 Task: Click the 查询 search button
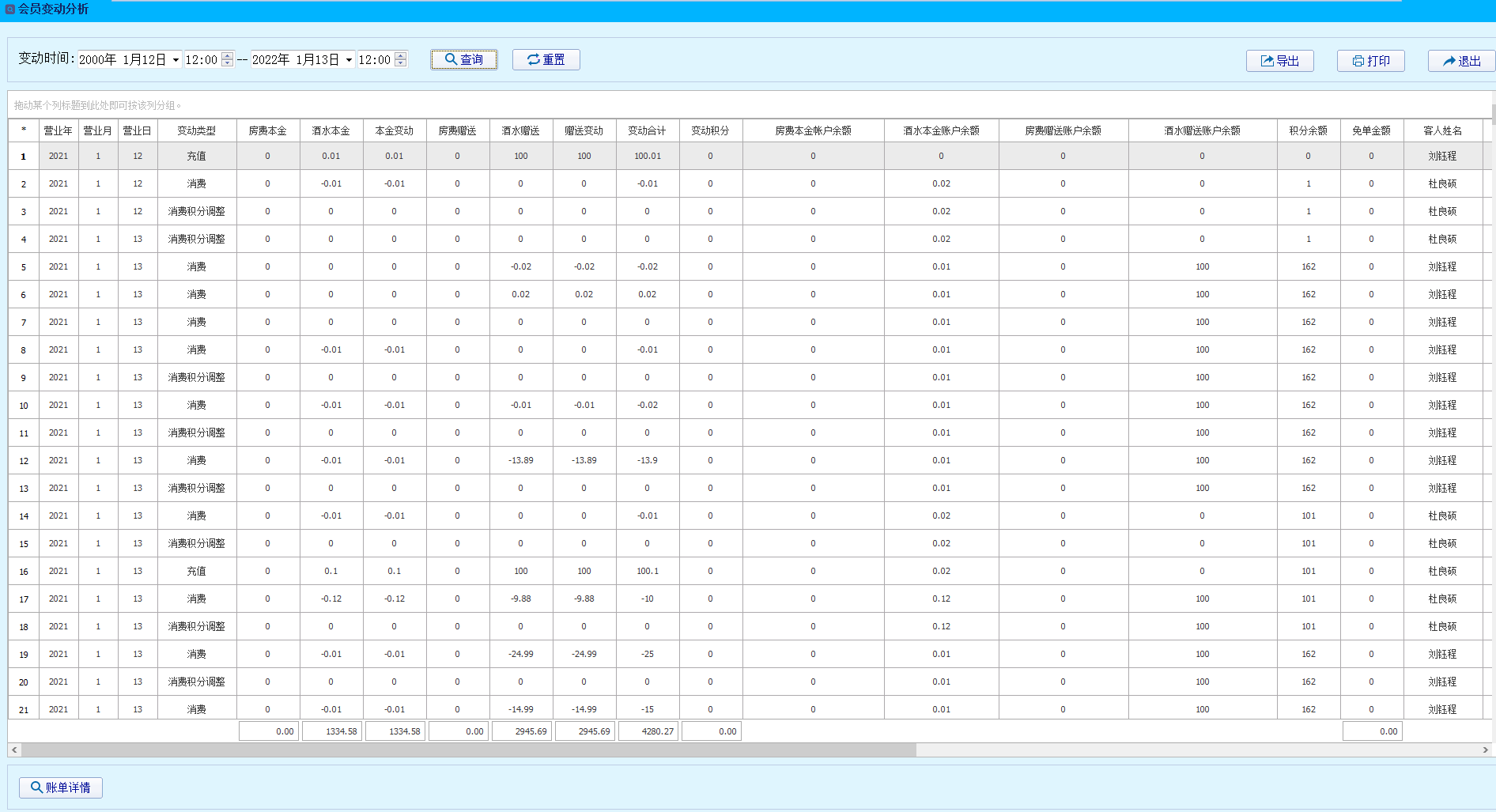464,59
